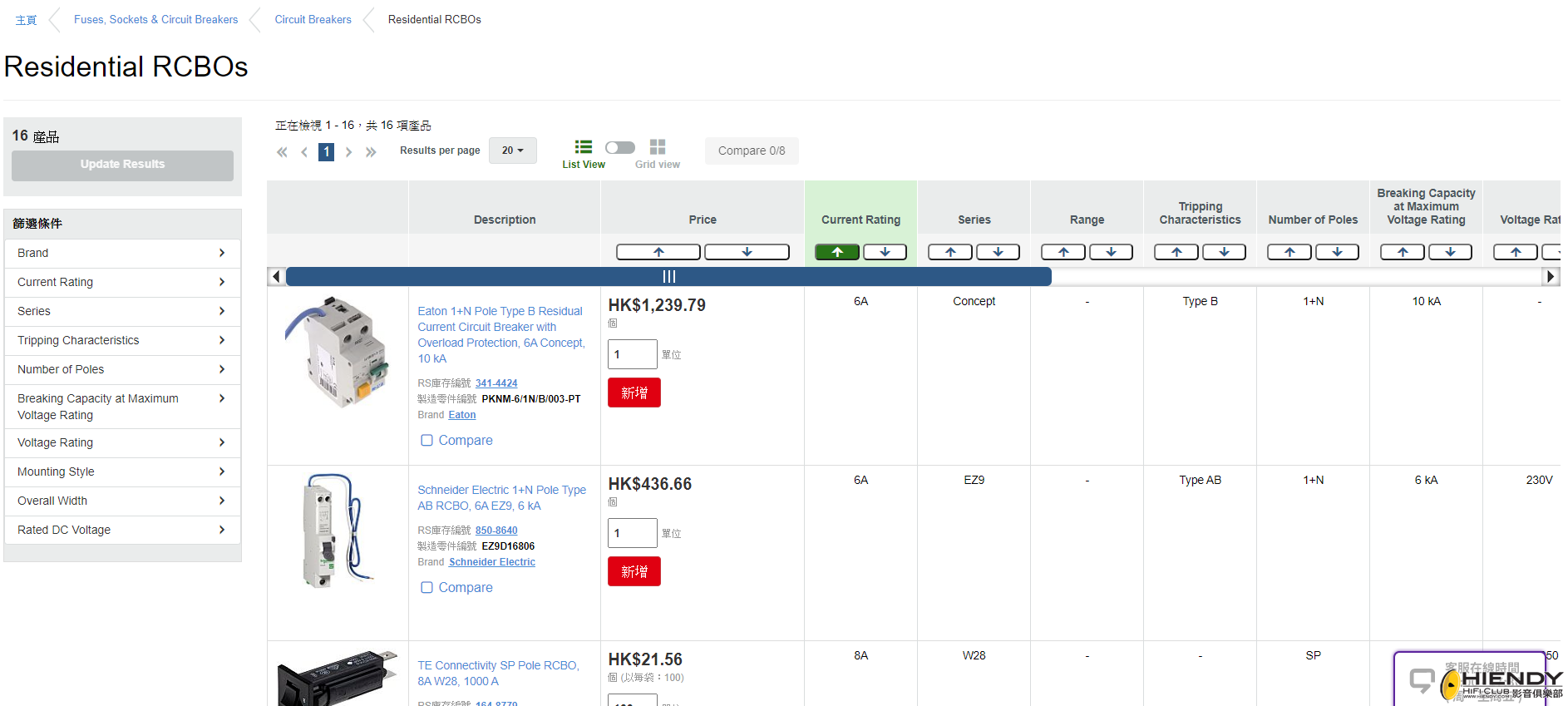Sort Price descending

point(747,252)
